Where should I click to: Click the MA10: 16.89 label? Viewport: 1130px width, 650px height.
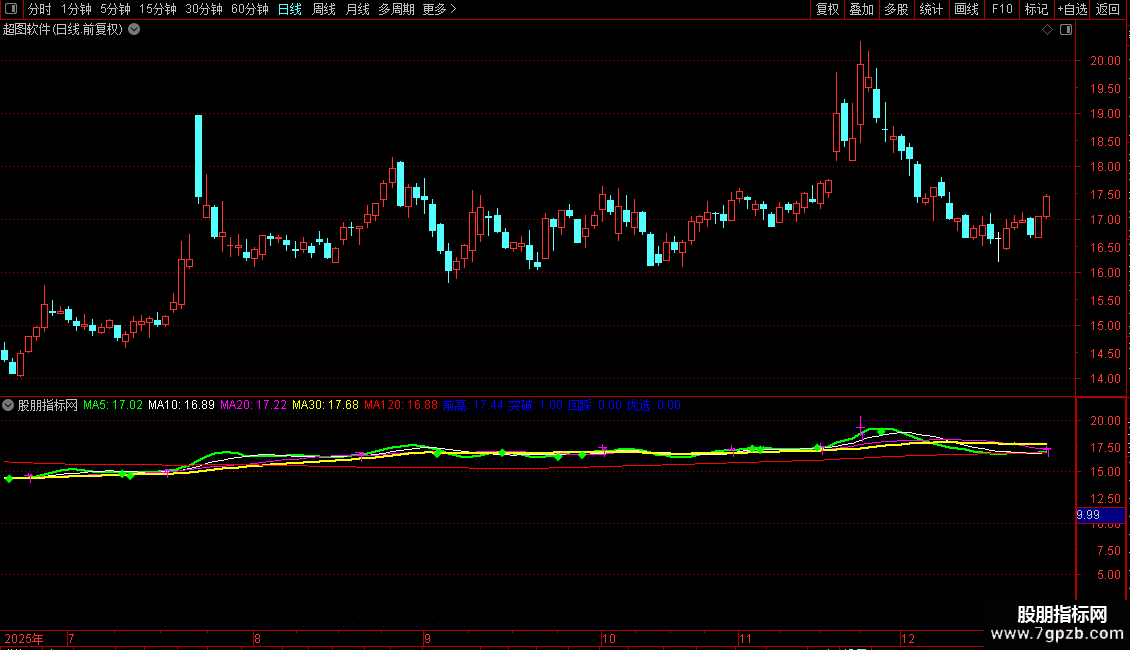coord(182,405)
